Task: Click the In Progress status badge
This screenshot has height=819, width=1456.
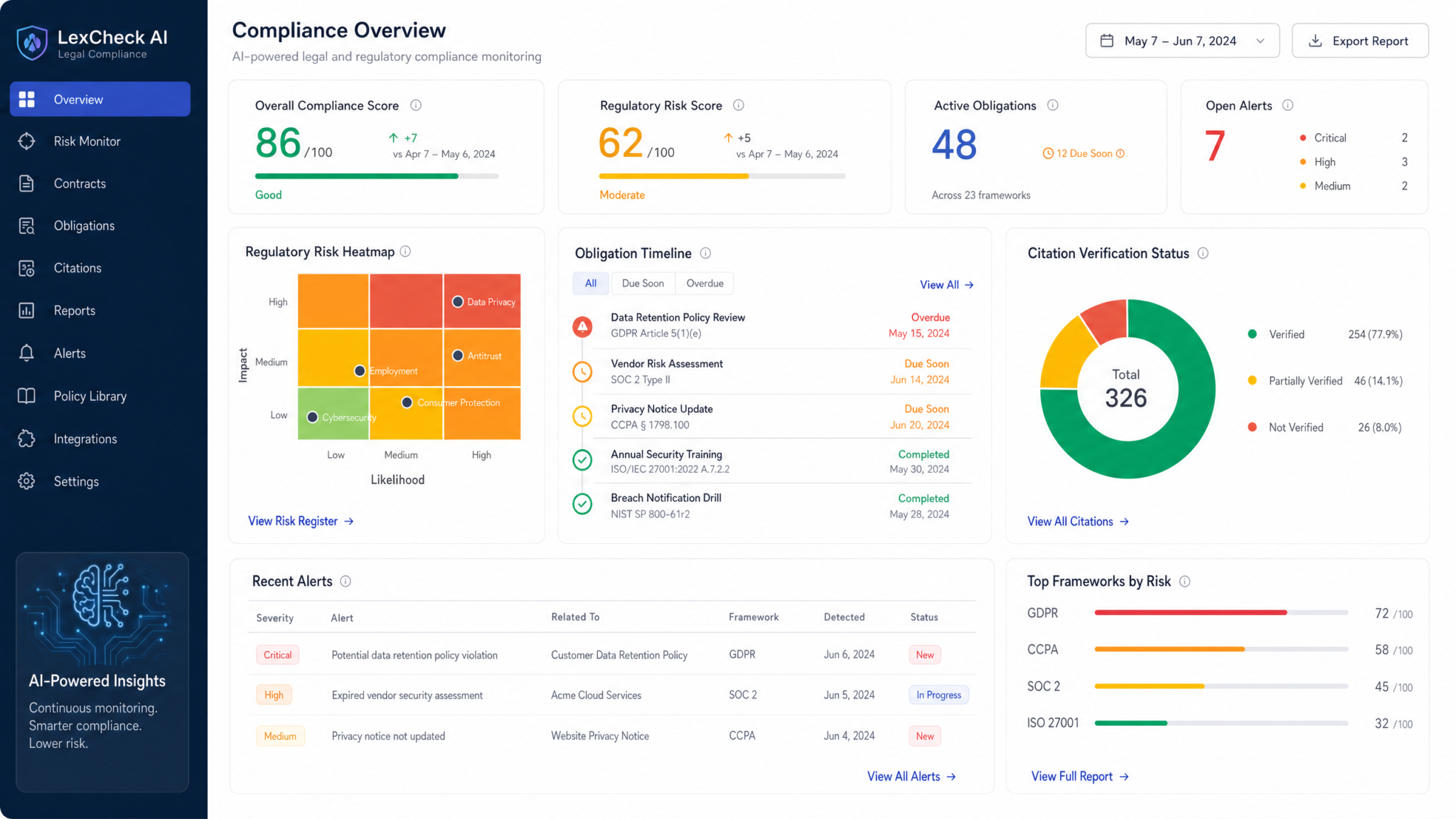Action: pyautogui.click(x=938, y=695)
